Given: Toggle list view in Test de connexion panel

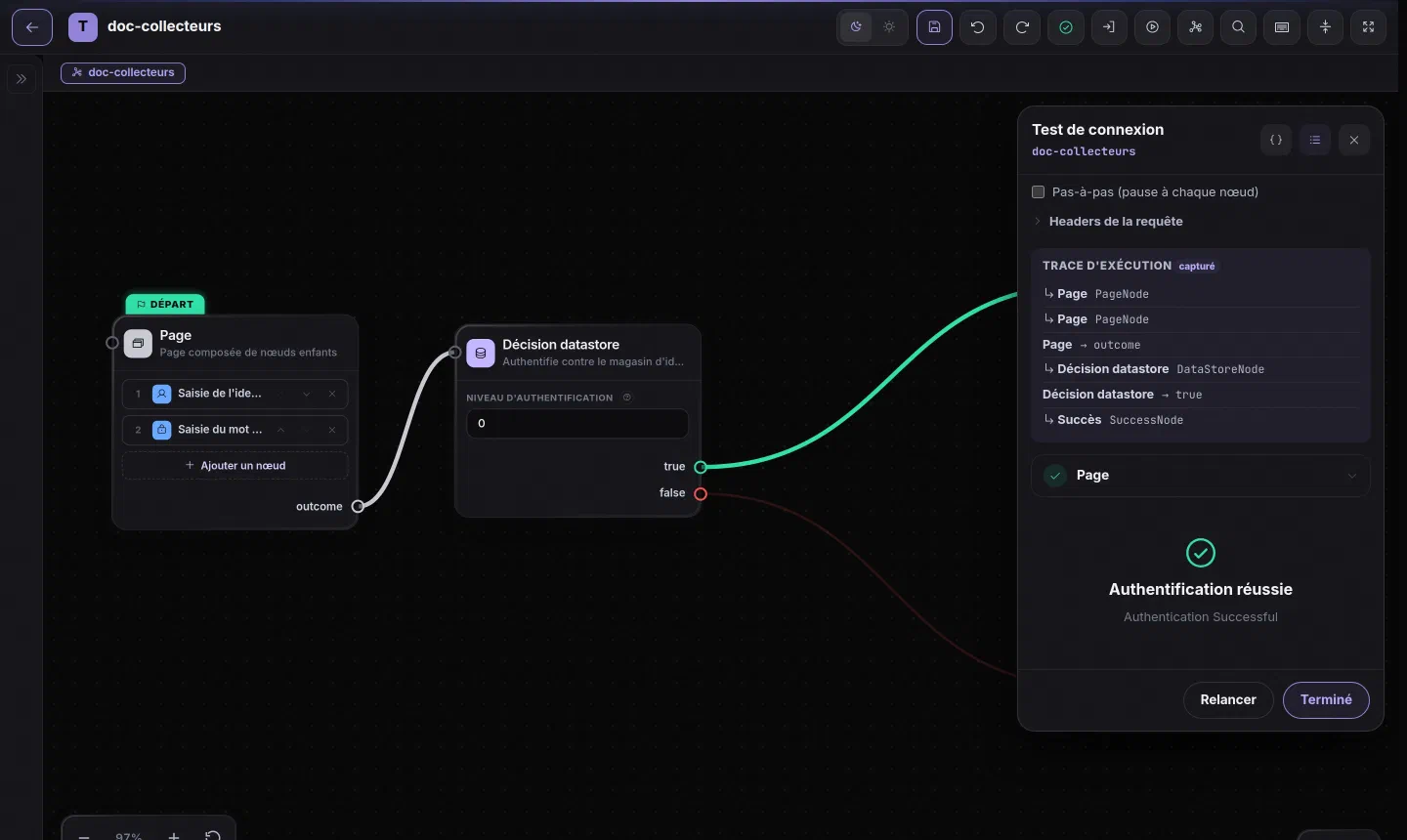Looking at the screenshot, I should (x=1315, y=140).
